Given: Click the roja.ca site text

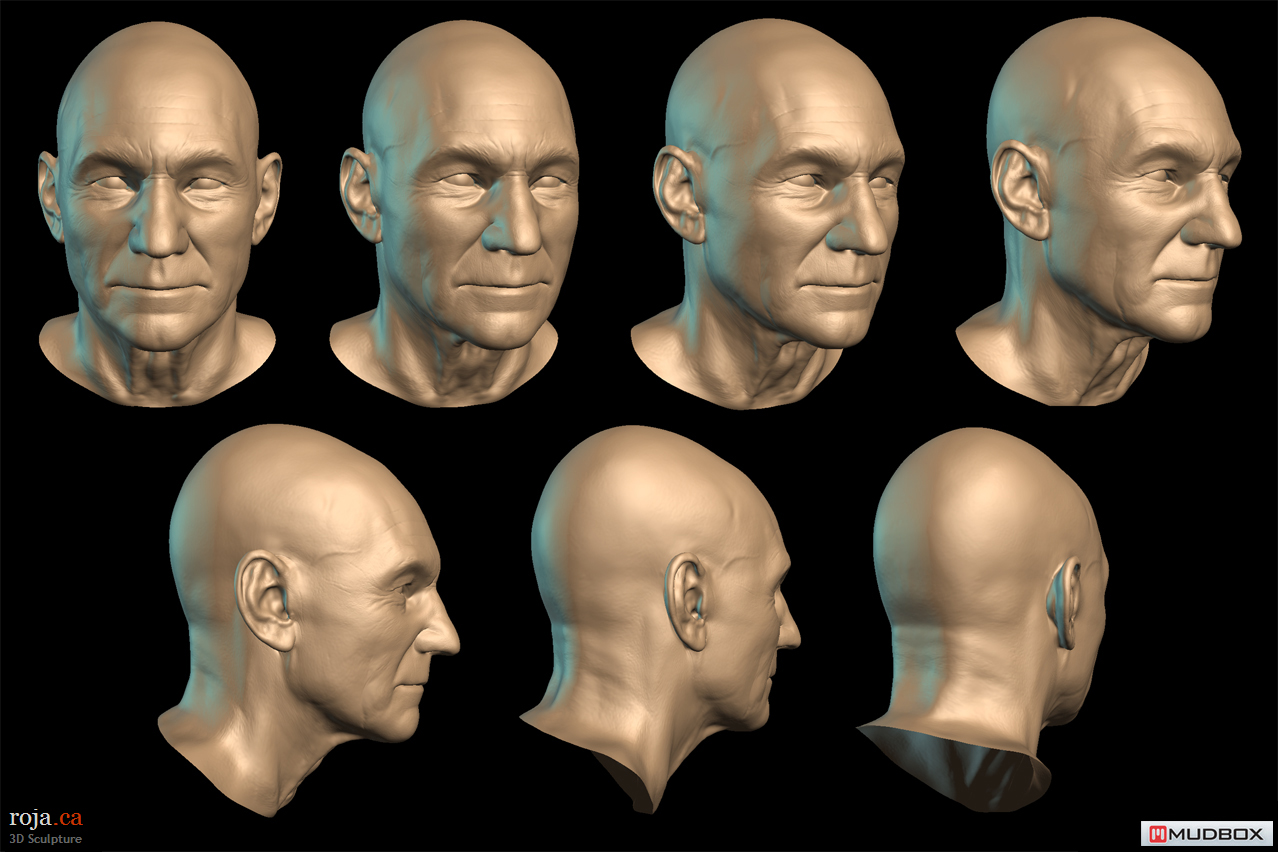Looking at the screenshot, I should 46,817.
